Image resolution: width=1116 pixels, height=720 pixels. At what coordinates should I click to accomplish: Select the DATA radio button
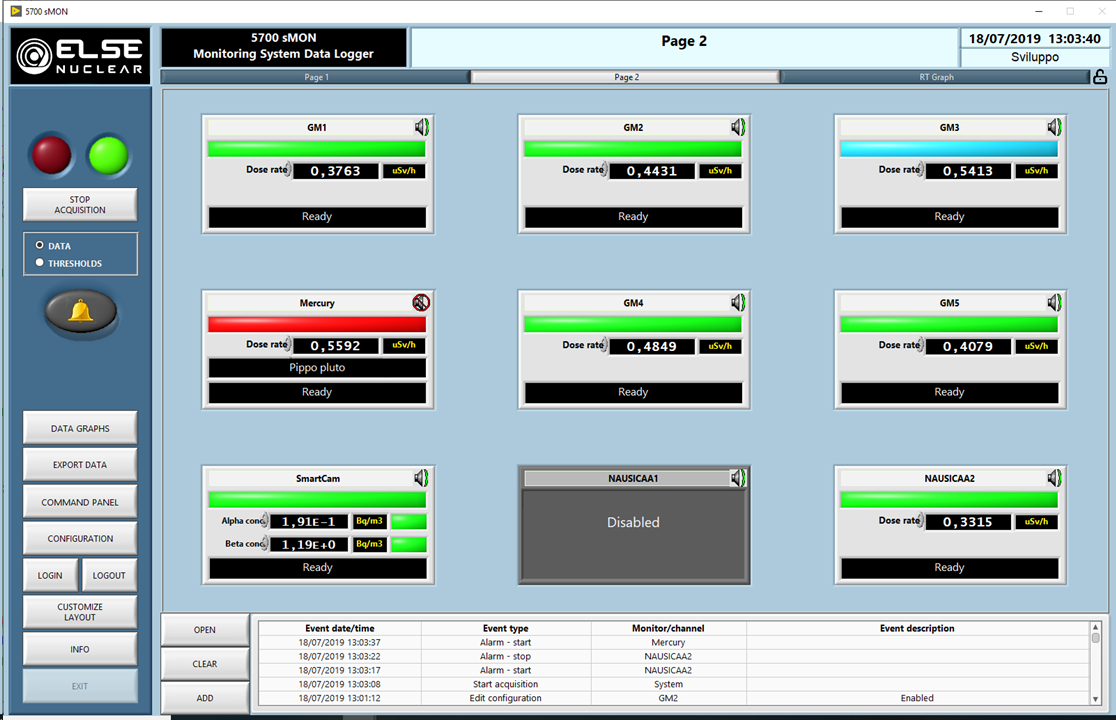pyautogui.click(x=40, y=245)
